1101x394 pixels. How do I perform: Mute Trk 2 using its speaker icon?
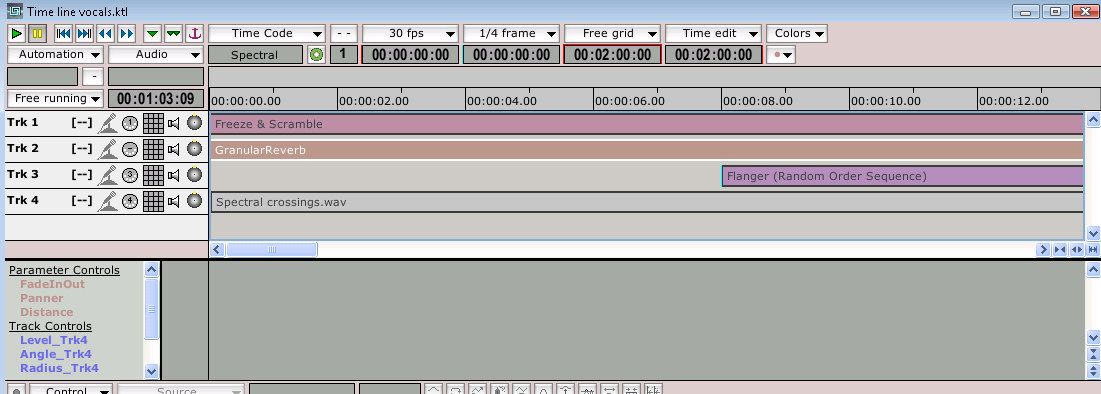tap(173, 149)
